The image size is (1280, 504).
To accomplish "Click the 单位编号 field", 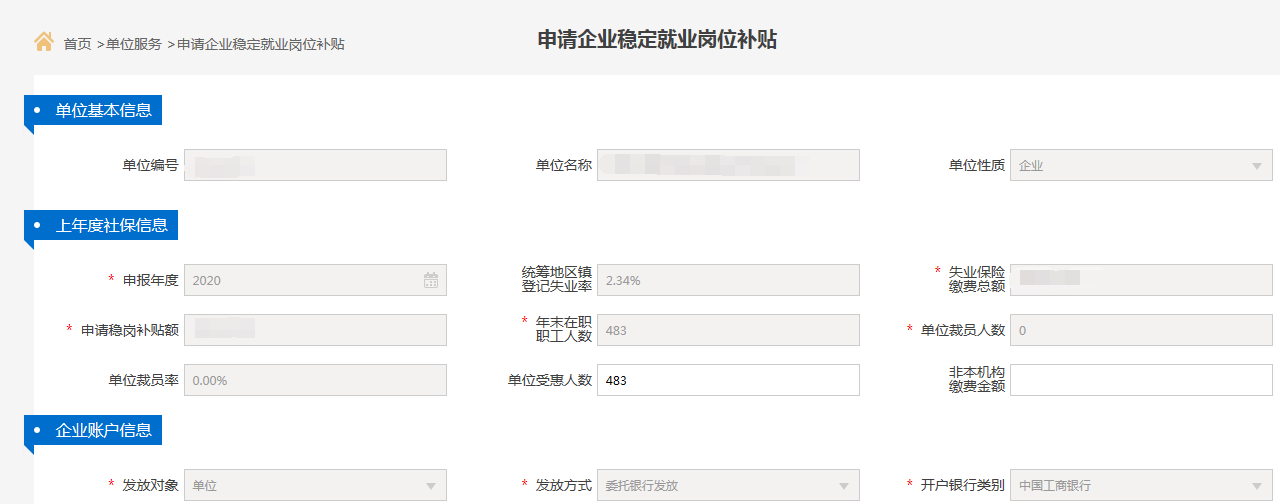I will 315,166.
